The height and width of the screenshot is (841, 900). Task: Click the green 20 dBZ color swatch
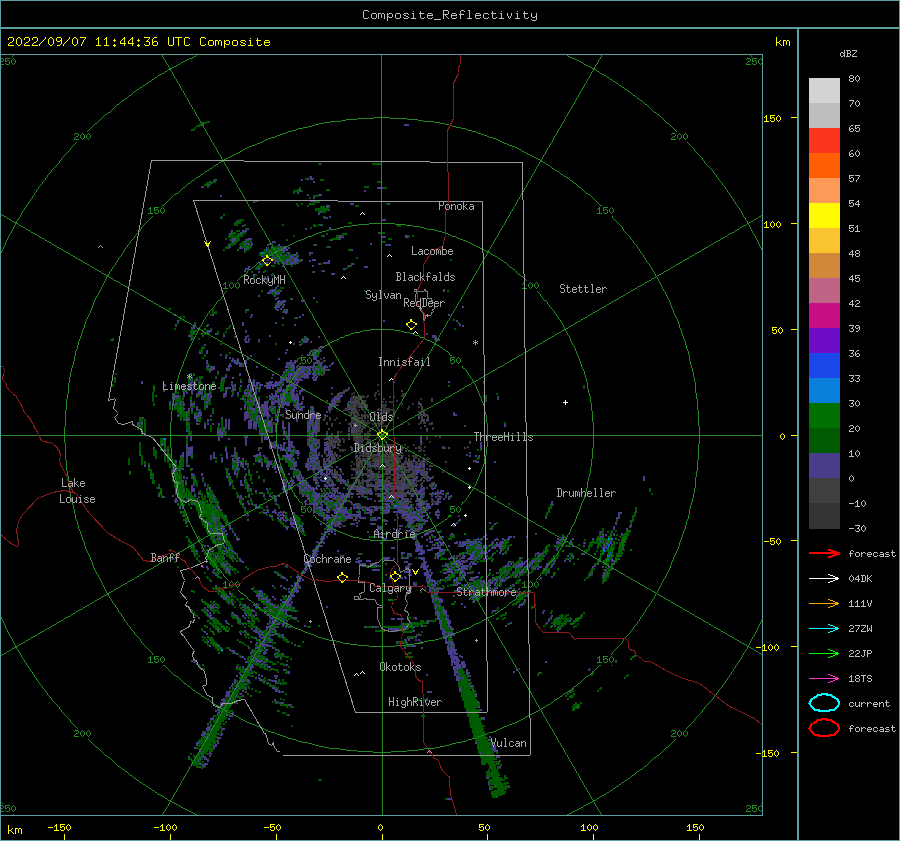click(x=824, y=416)
